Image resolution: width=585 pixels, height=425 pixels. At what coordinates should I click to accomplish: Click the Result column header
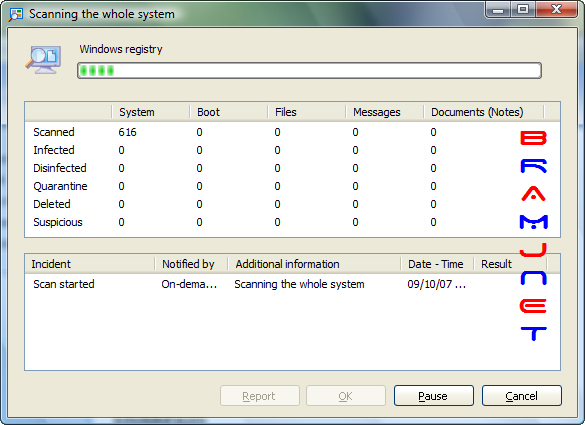click(x=510, y=264)
